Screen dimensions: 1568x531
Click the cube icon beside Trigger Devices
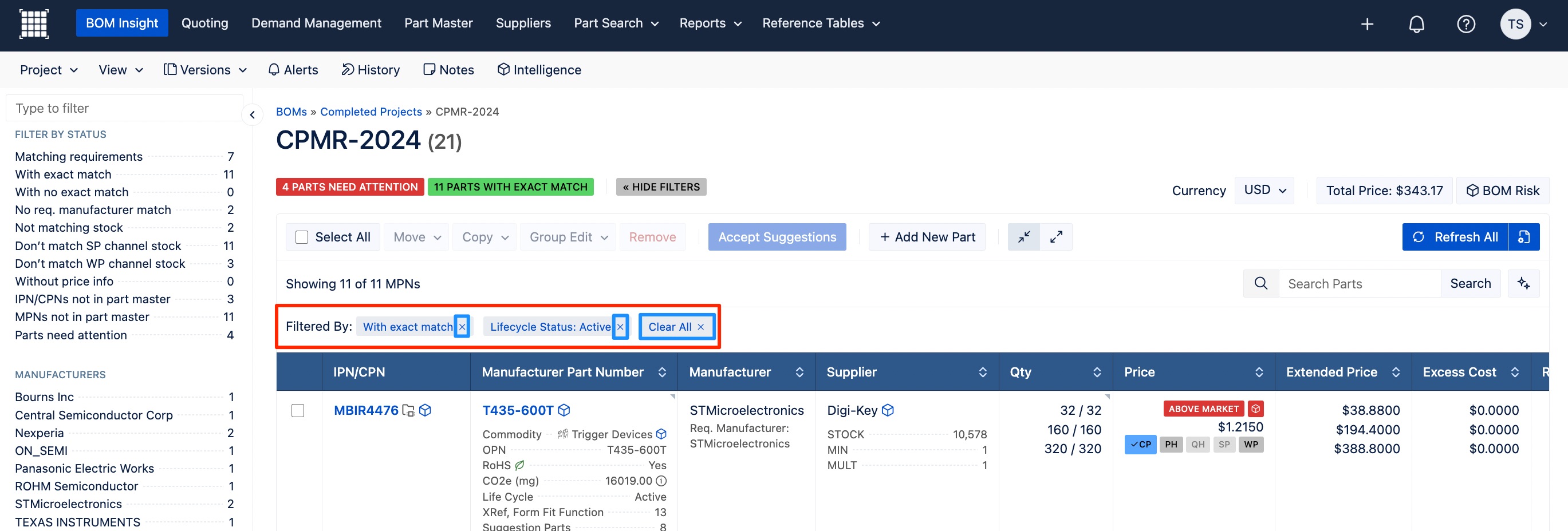click(661, 434)
